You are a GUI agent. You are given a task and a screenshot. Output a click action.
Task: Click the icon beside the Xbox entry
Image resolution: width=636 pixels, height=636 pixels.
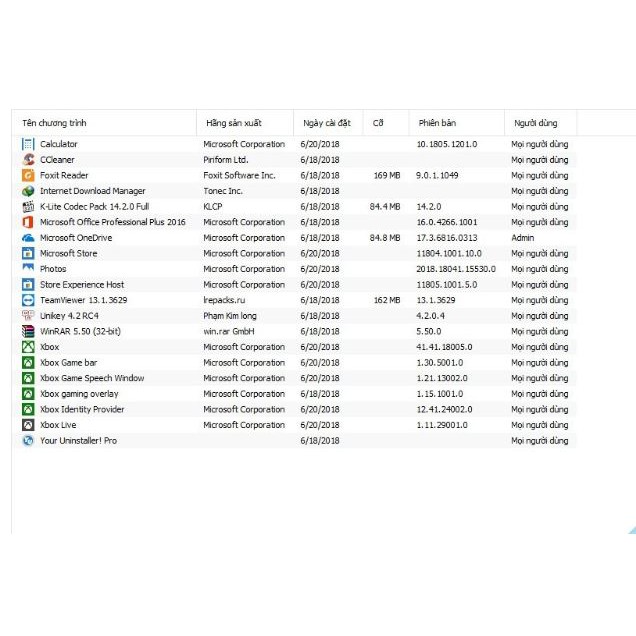coord(28,347)
